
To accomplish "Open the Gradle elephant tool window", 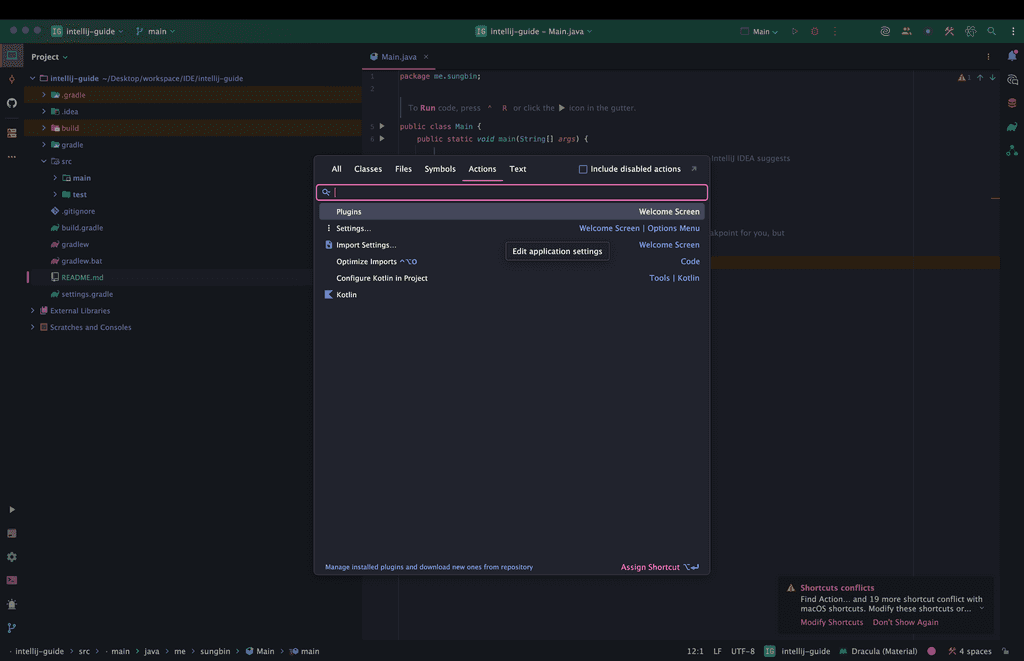I will coord(1012,127).
